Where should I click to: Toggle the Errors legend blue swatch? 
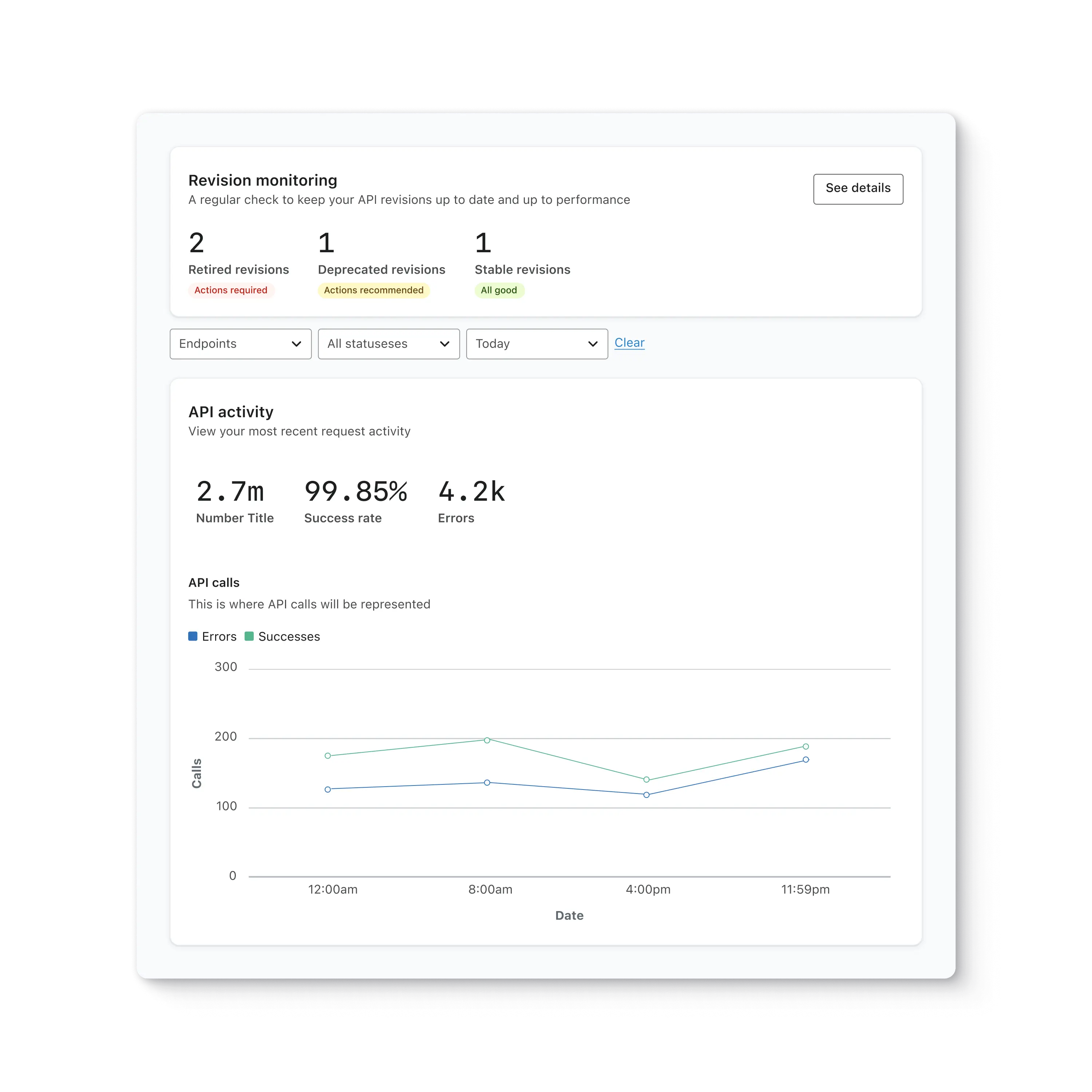193,636
